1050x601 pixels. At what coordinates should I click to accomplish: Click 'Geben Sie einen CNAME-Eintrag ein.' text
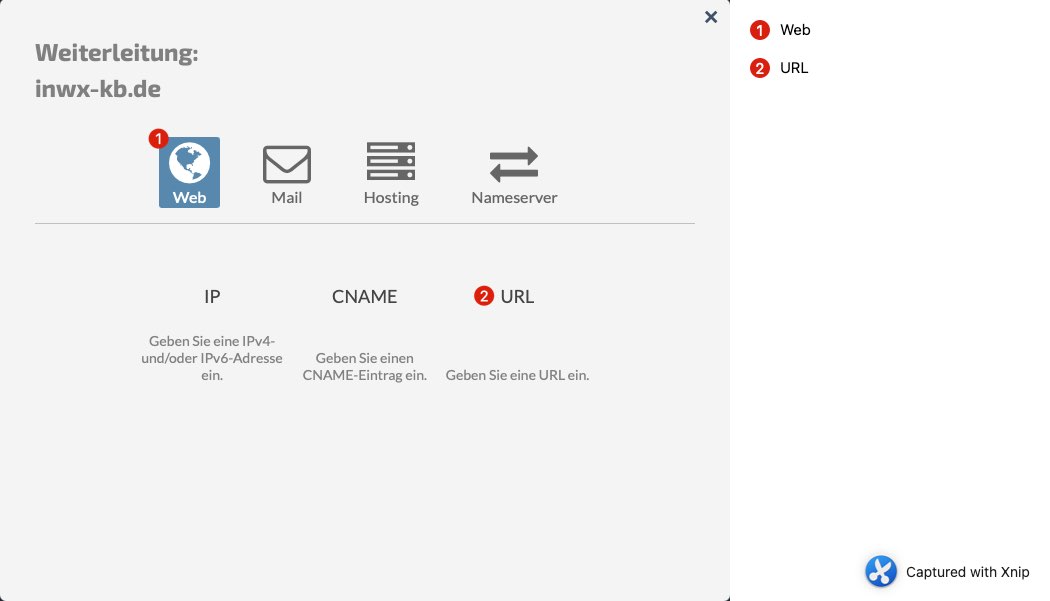[x=364, y=366]
